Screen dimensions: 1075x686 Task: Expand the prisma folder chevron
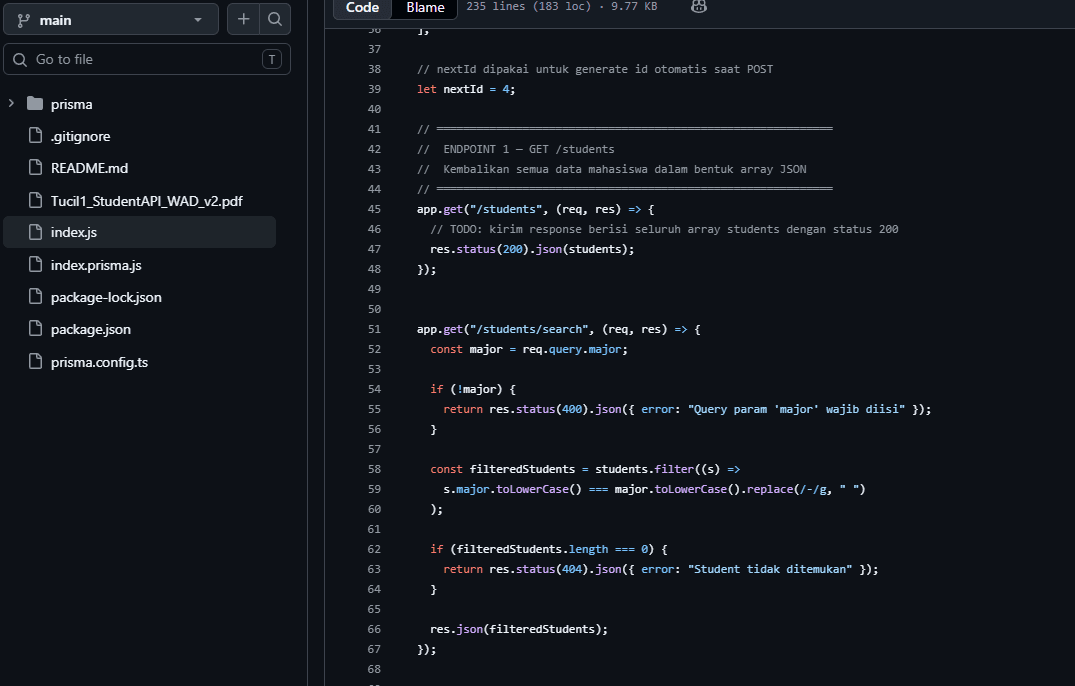(x=11, y=103)
